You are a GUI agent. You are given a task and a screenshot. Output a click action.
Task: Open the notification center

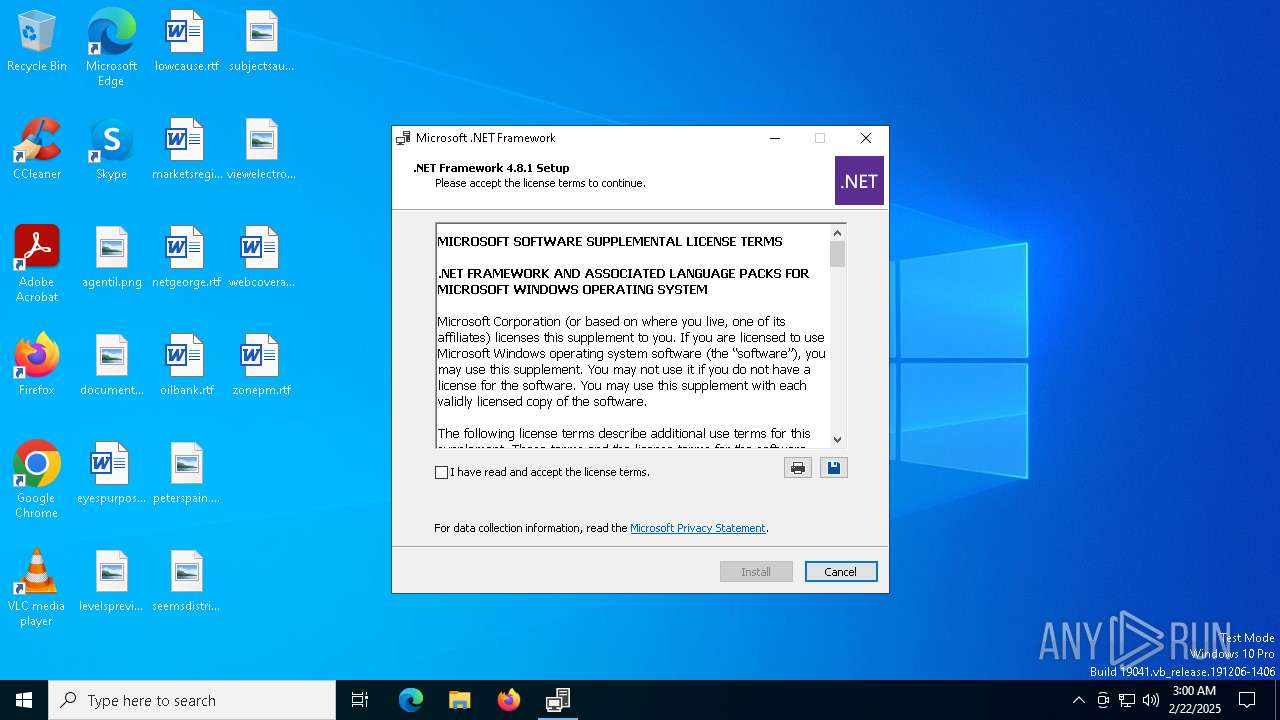(1247, 700)
